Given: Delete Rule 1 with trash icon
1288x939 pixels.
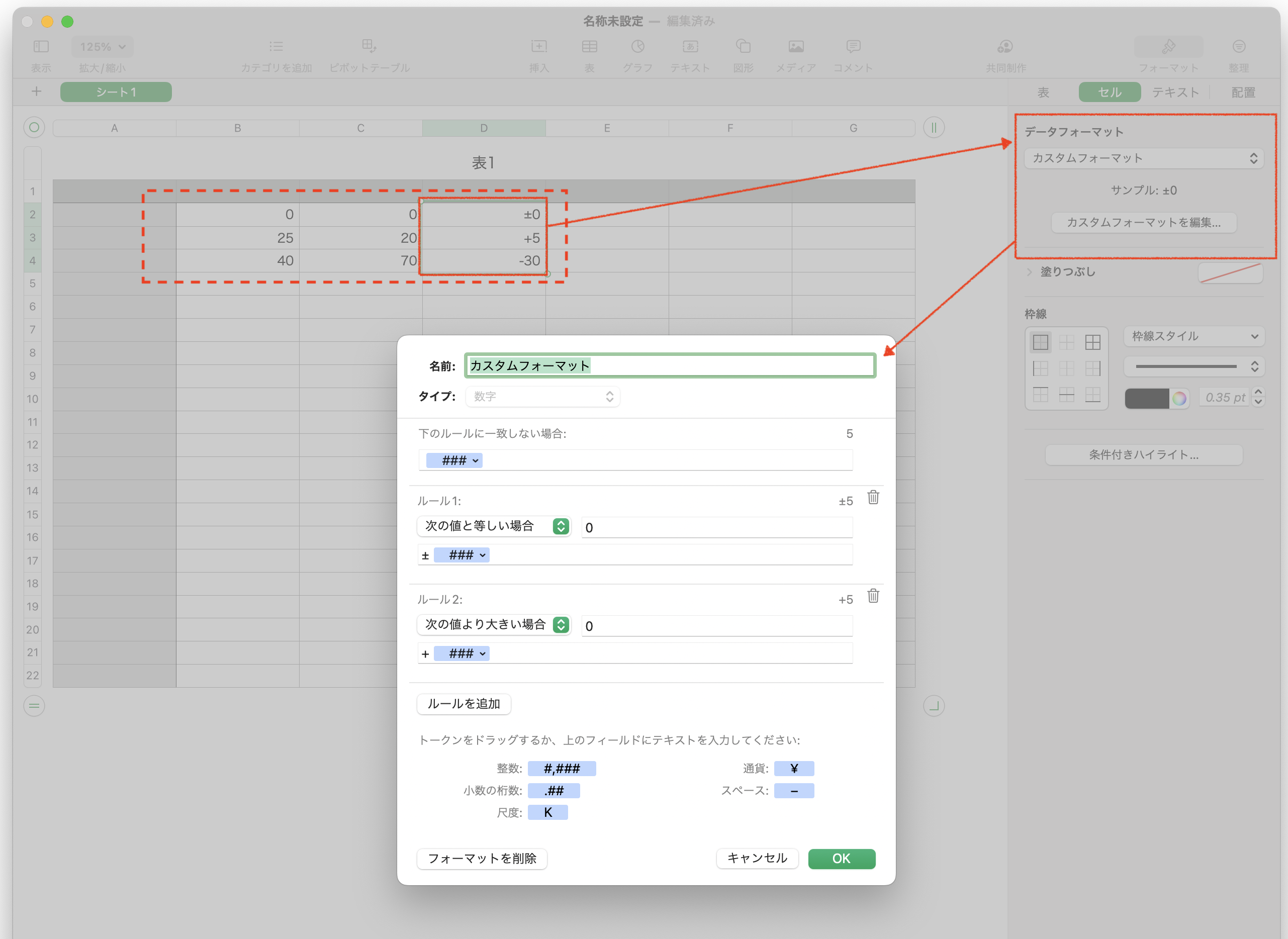Looking at the screenshot, I should click(x=873, y=497).
